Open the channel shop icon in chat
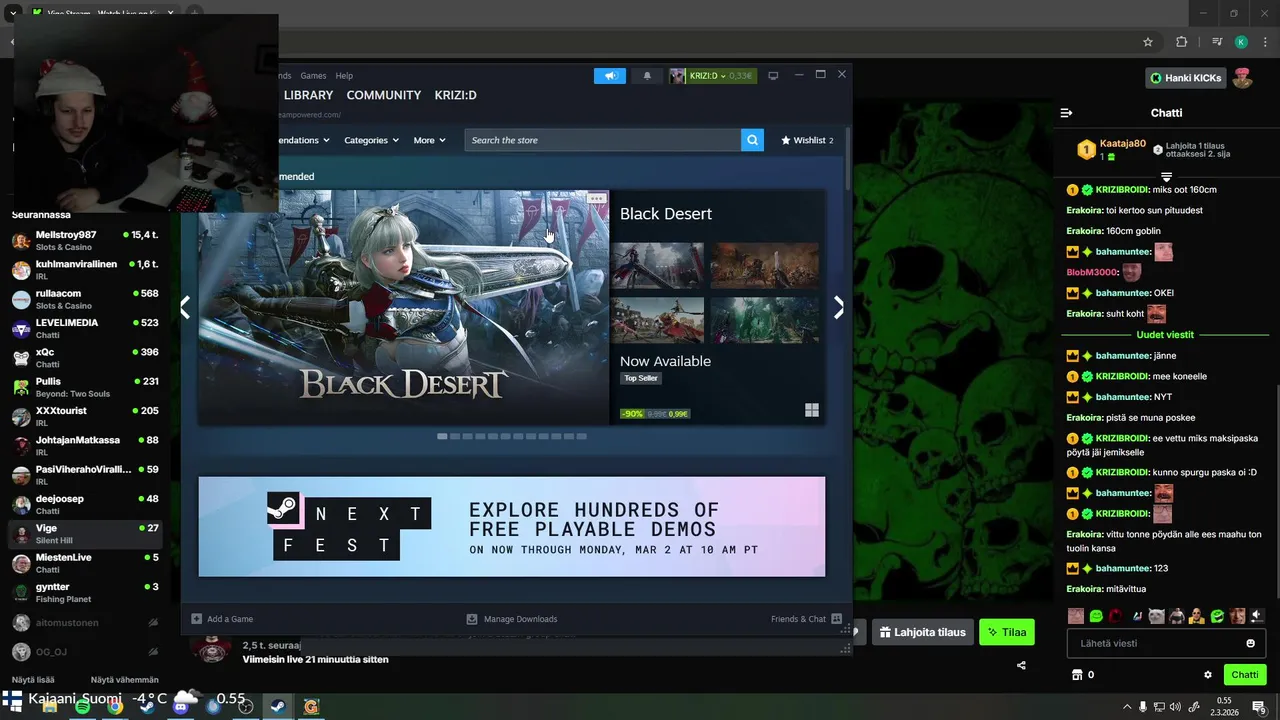This screenshot has height=720, width=1280. (1077, 675)
